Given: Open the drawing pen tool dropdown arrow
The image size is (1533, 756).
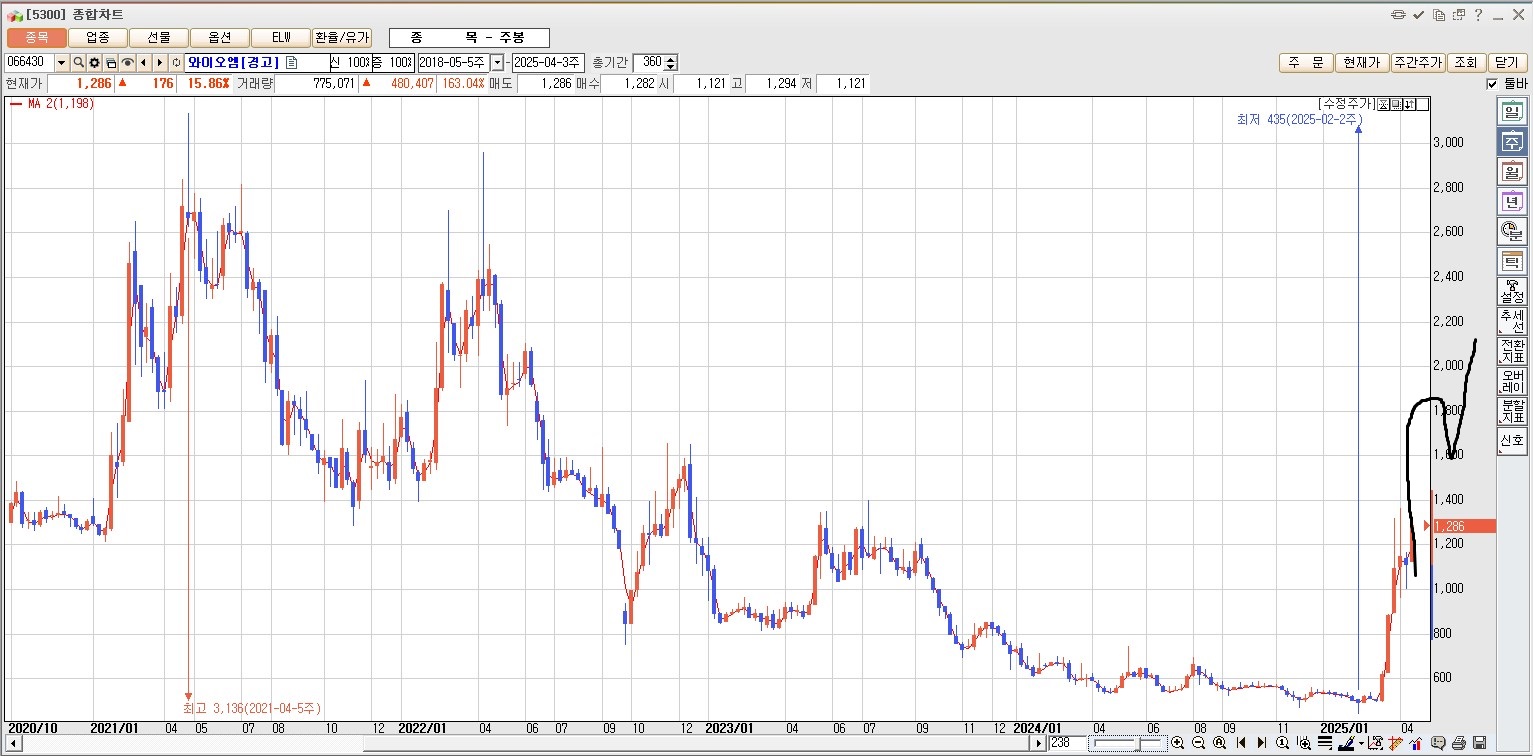Looking at the screenshot, I should 1361,744.
